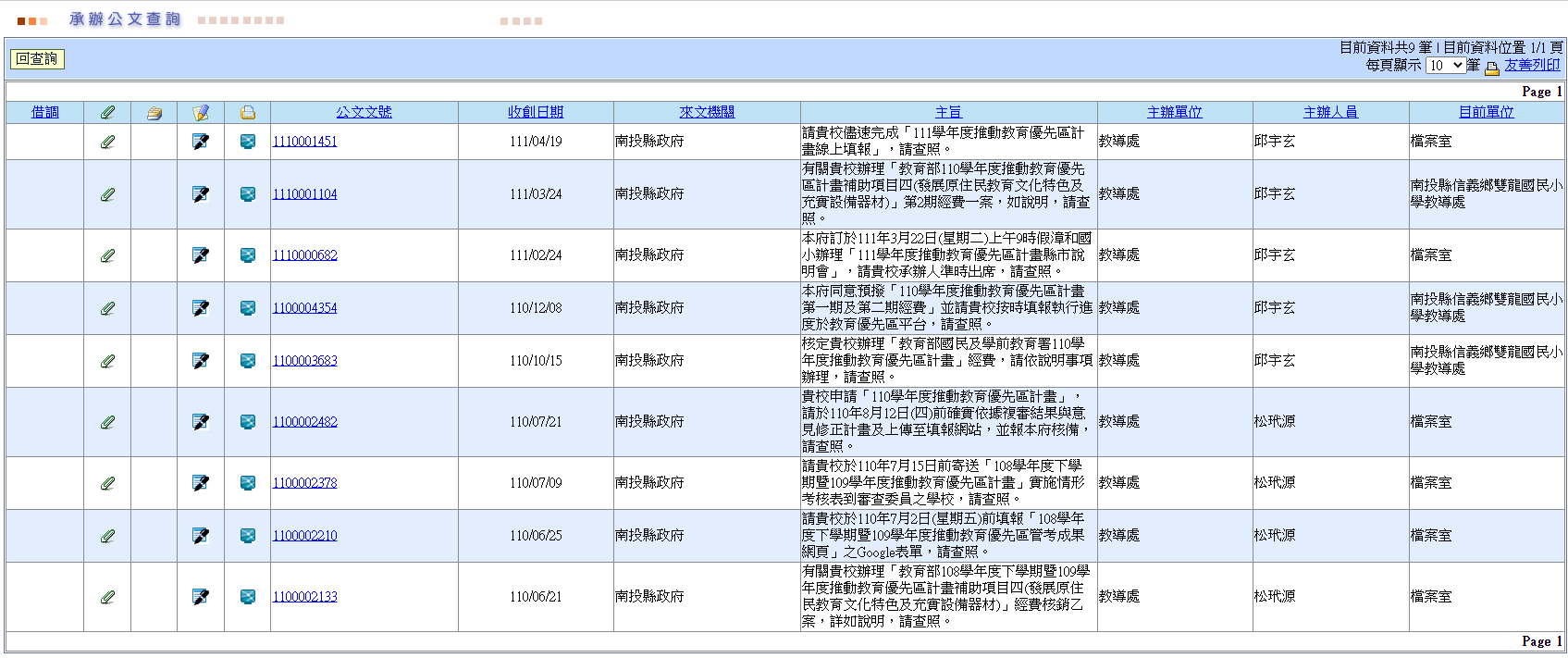This screenshot has width=1568, height=658.
Task: Click the notepad edit header icon
Action: (x=201, y=113)
